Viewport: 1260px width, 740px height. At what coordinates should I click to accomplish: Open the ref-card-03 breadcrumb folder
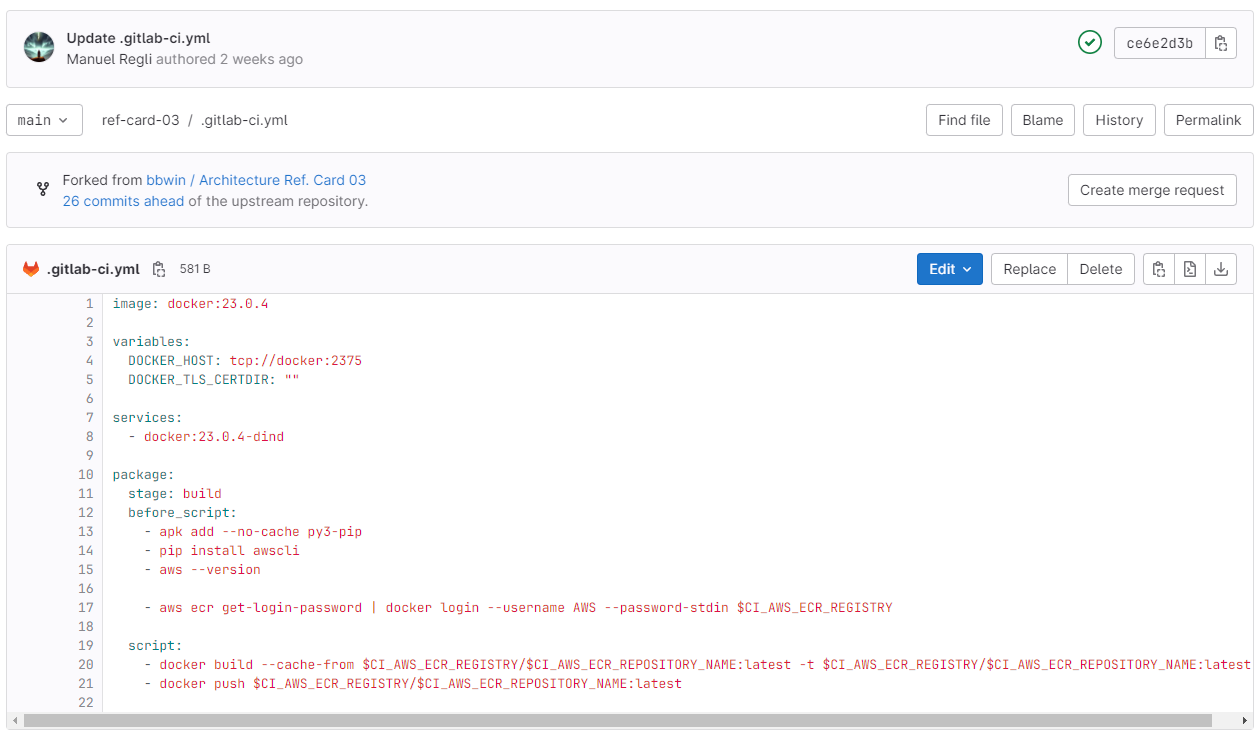[x=140, y=120]
